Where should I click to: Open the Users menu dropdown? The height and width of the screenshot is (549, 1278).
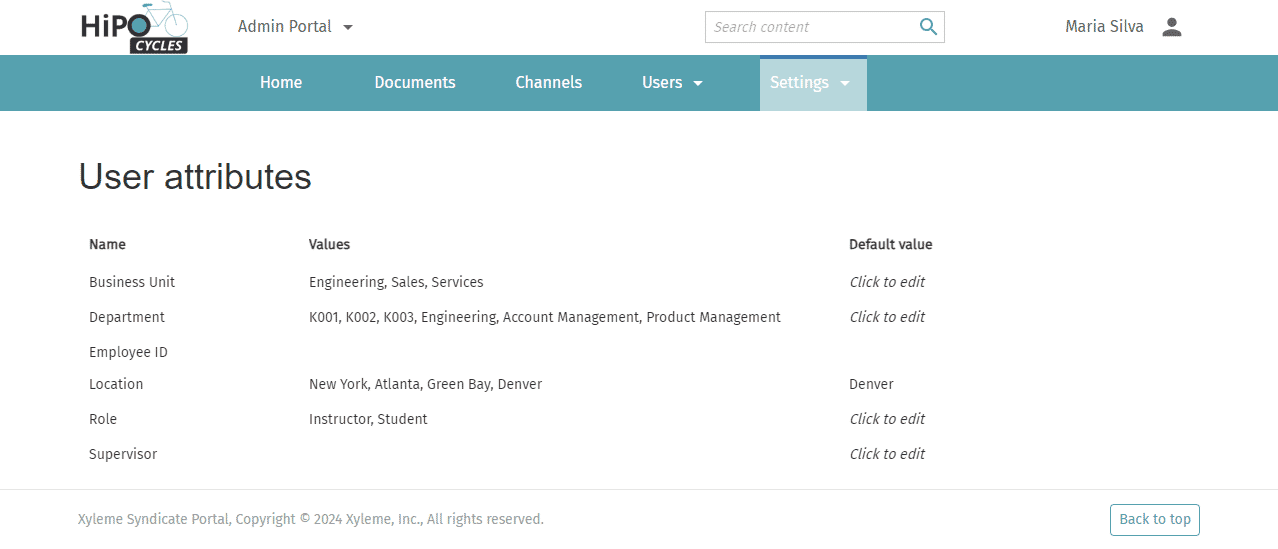[672, 83]
